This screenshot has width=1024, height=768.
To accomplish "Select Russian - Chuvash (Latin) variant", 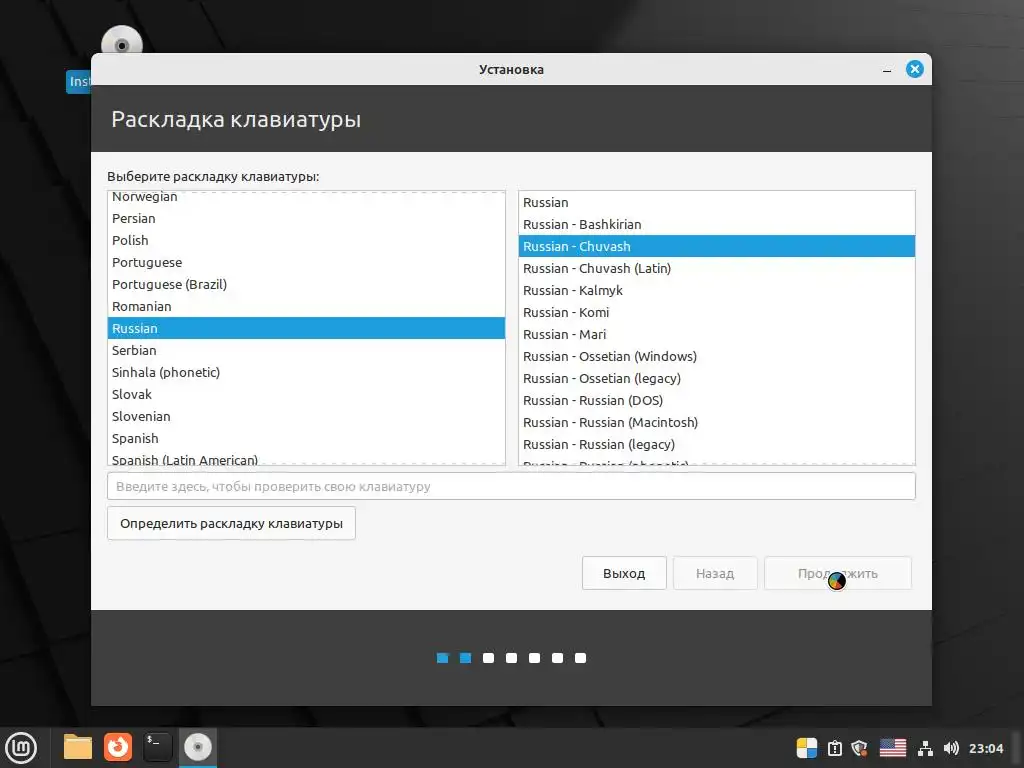I will 716,268.
